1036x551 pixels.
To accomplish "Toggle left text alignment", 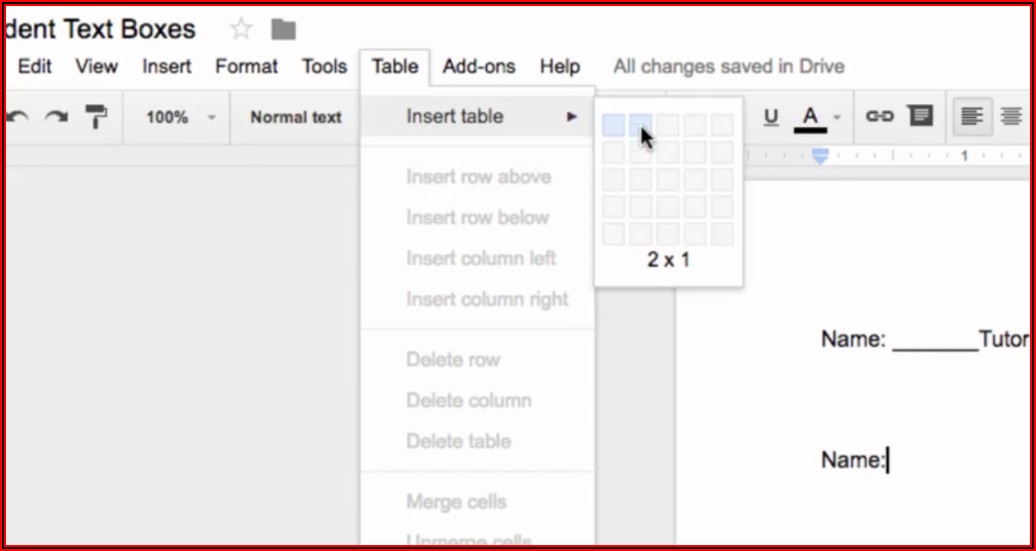I will [971, 117].
